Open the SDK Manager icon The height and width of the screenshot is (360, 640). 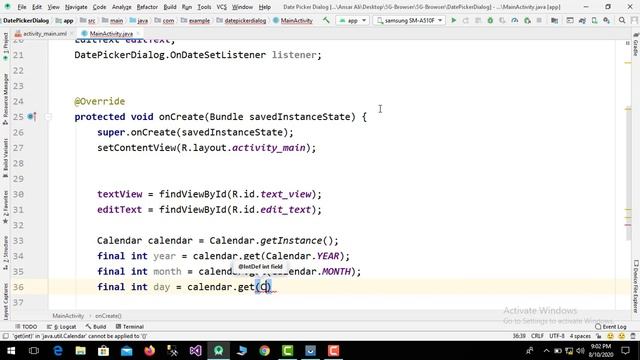pyautogui.click(x=607, y=20)
